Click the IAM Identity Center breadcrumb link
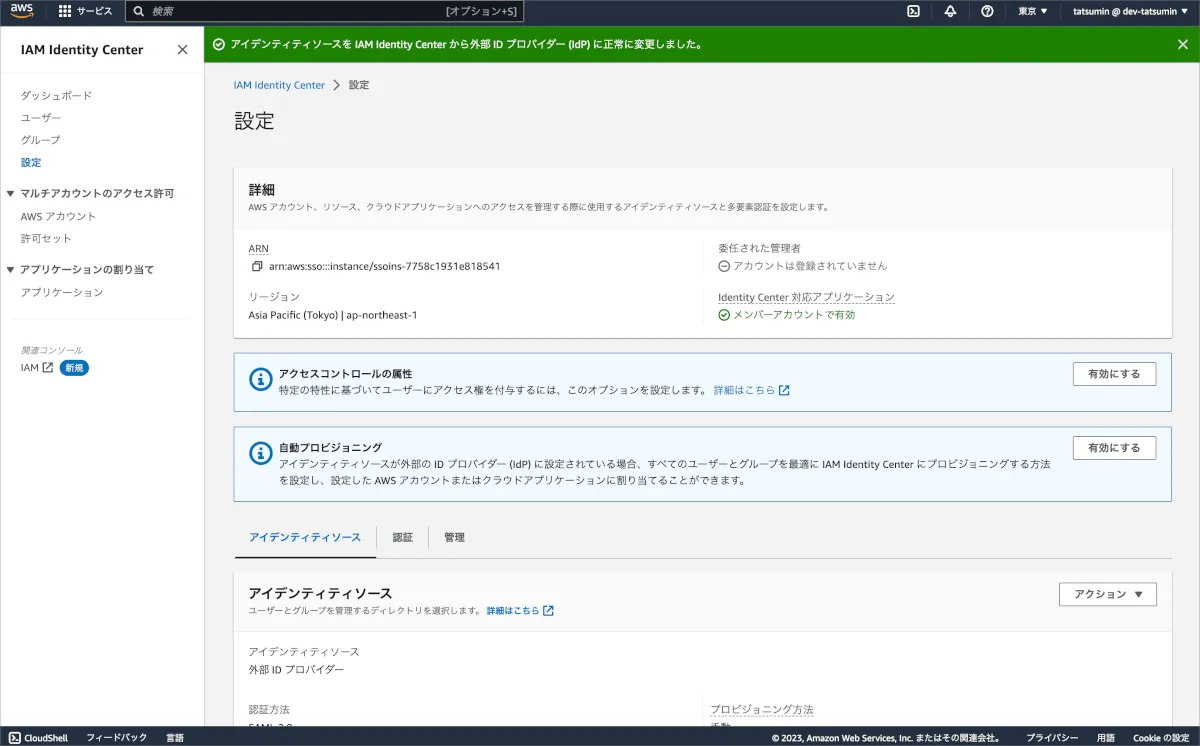 (279, 85)
